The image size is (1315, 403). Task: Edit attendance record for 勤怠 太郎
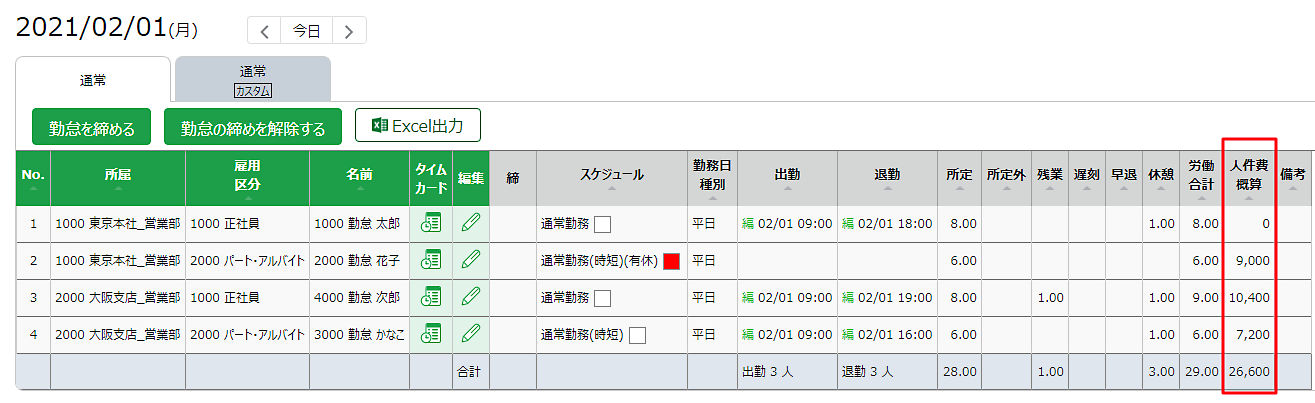(471, 224)
